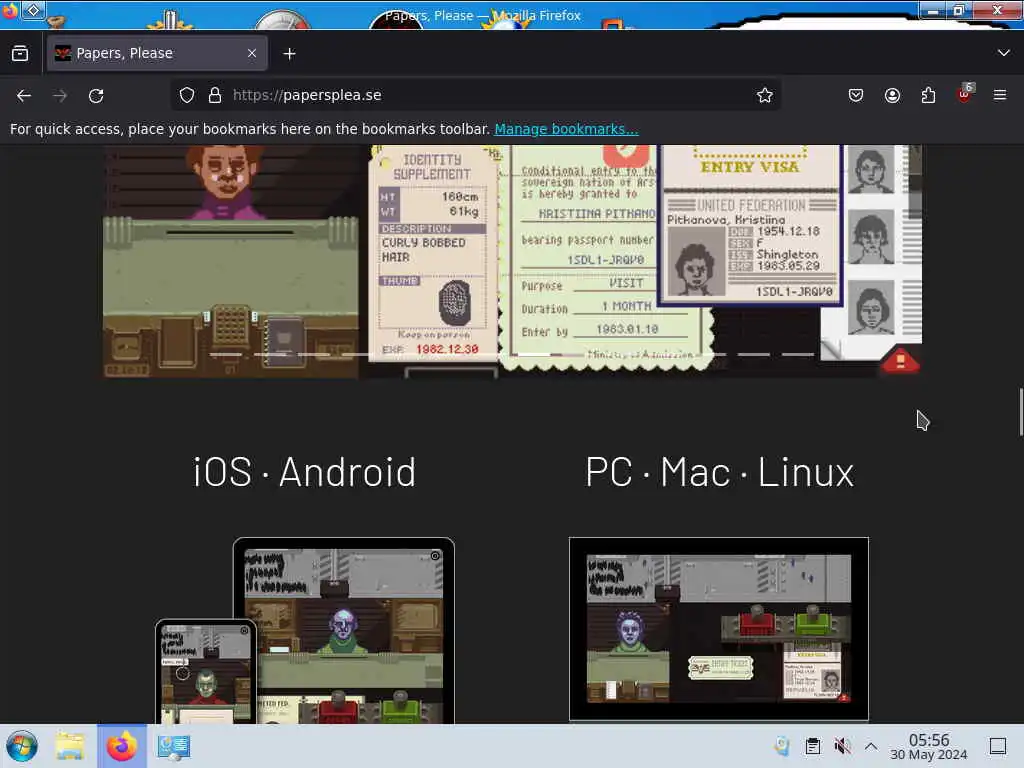Open the Pocket save button
The image size is (1024, 768).
856,95
